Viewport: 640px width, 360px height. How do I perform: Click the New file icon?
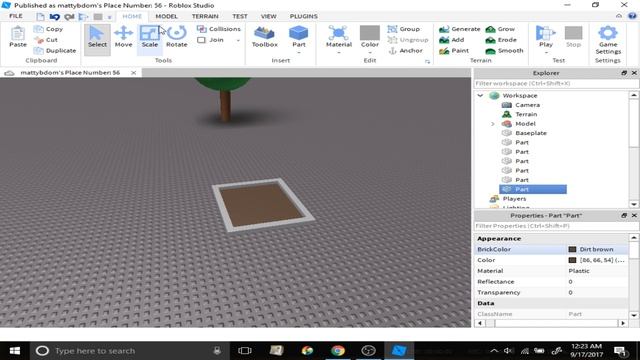pyautogui.click(x=40, y=17)
